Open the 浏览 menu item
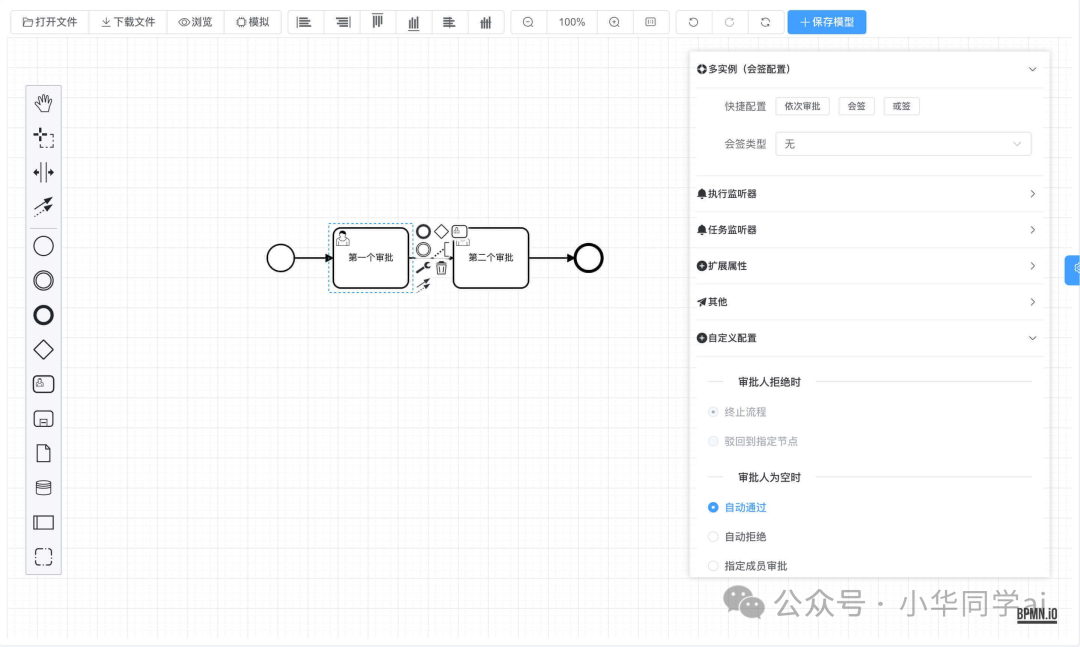Image resolution: width=1080 pixels, height=647 pixels. click(195, 21)
